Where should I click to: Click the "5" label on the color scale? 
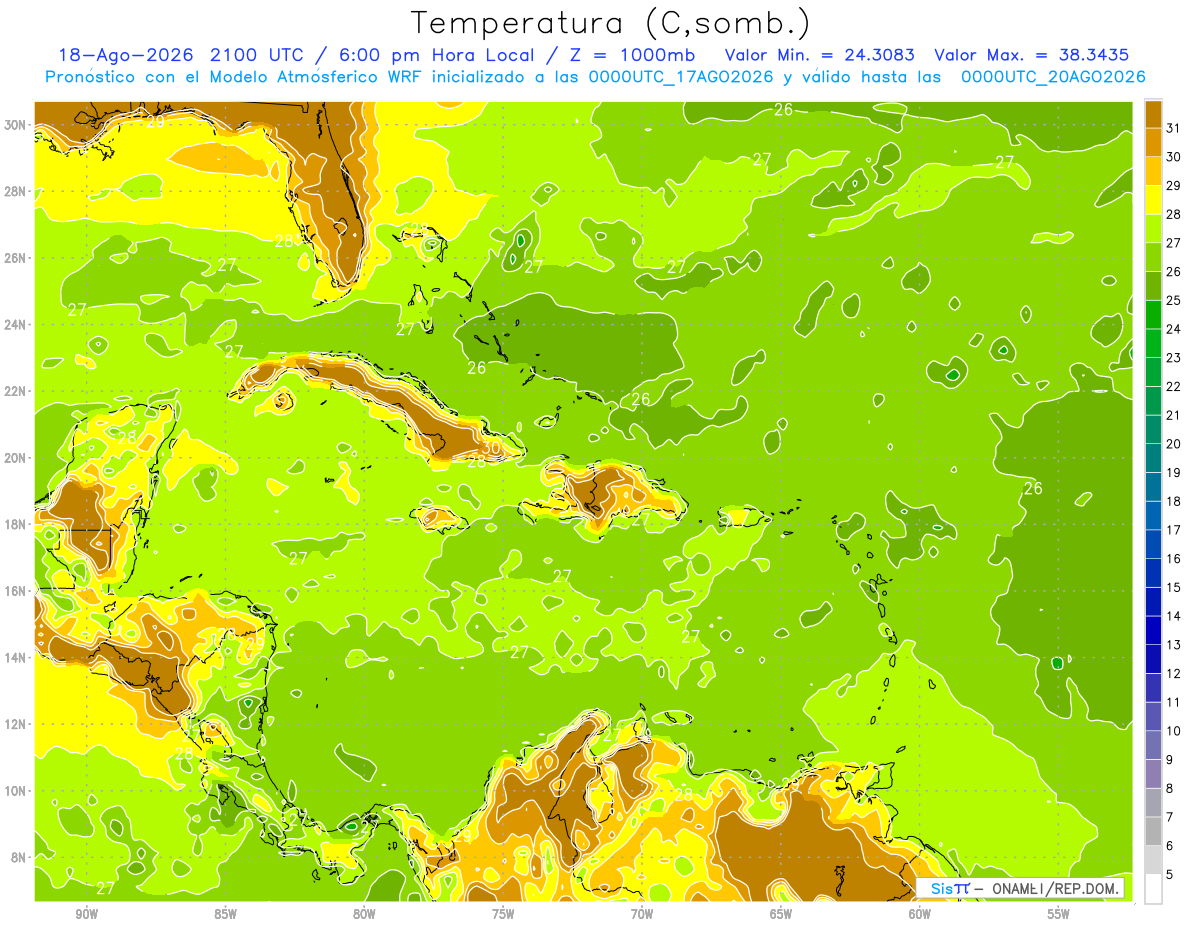pos(1170,875)
